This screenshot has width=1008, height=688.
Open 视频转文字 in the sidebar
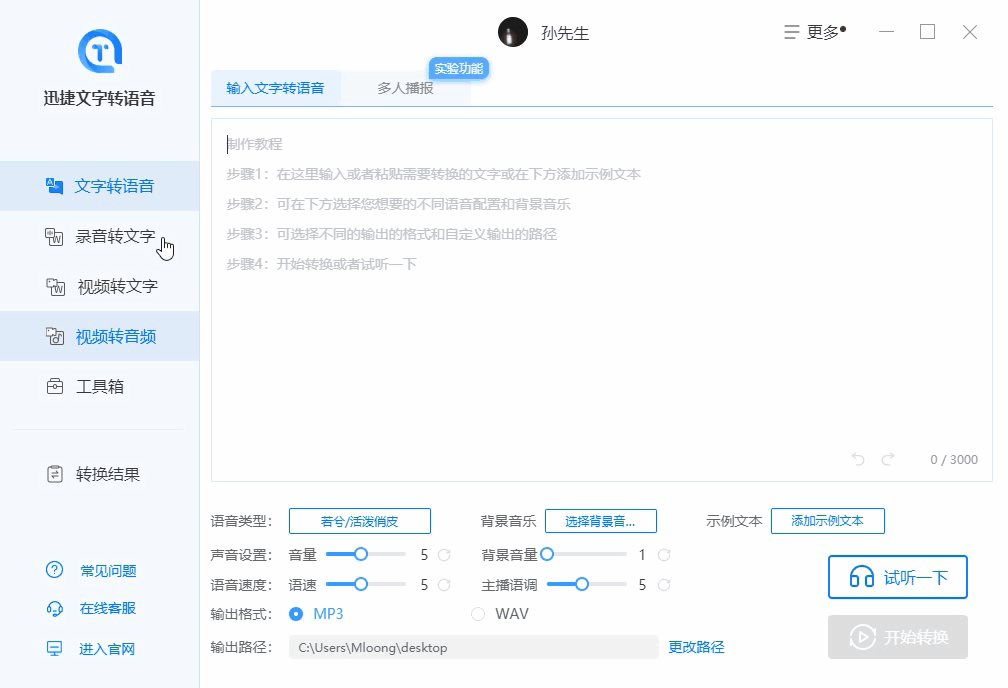pos(100,286)
